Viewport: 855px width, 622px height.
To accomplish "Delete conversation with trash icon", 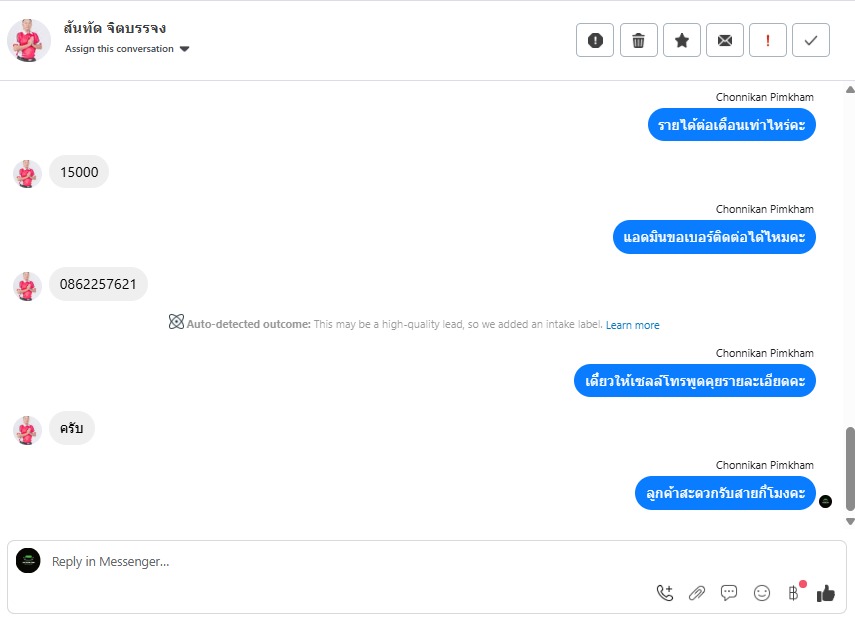I will coord(639,40).
